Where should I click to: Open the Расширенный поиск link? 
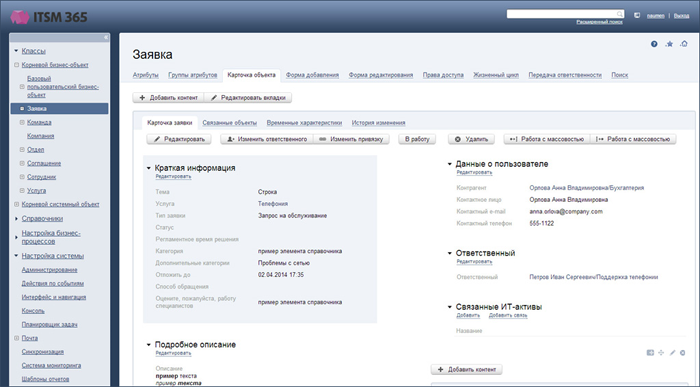600,22
